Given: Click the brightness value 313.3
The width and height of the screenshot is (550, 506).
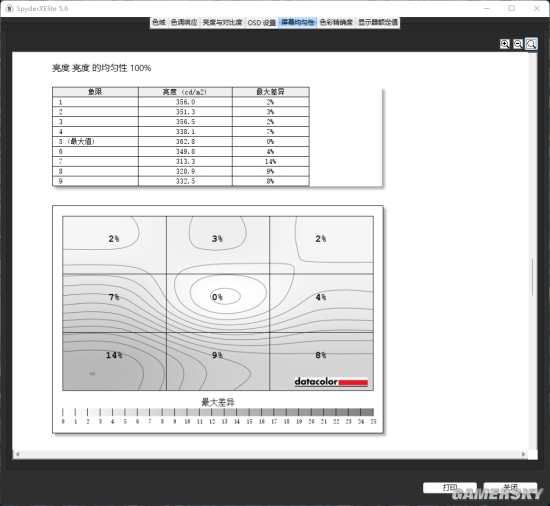Looking at the screenshot, I should coord(185,161).
